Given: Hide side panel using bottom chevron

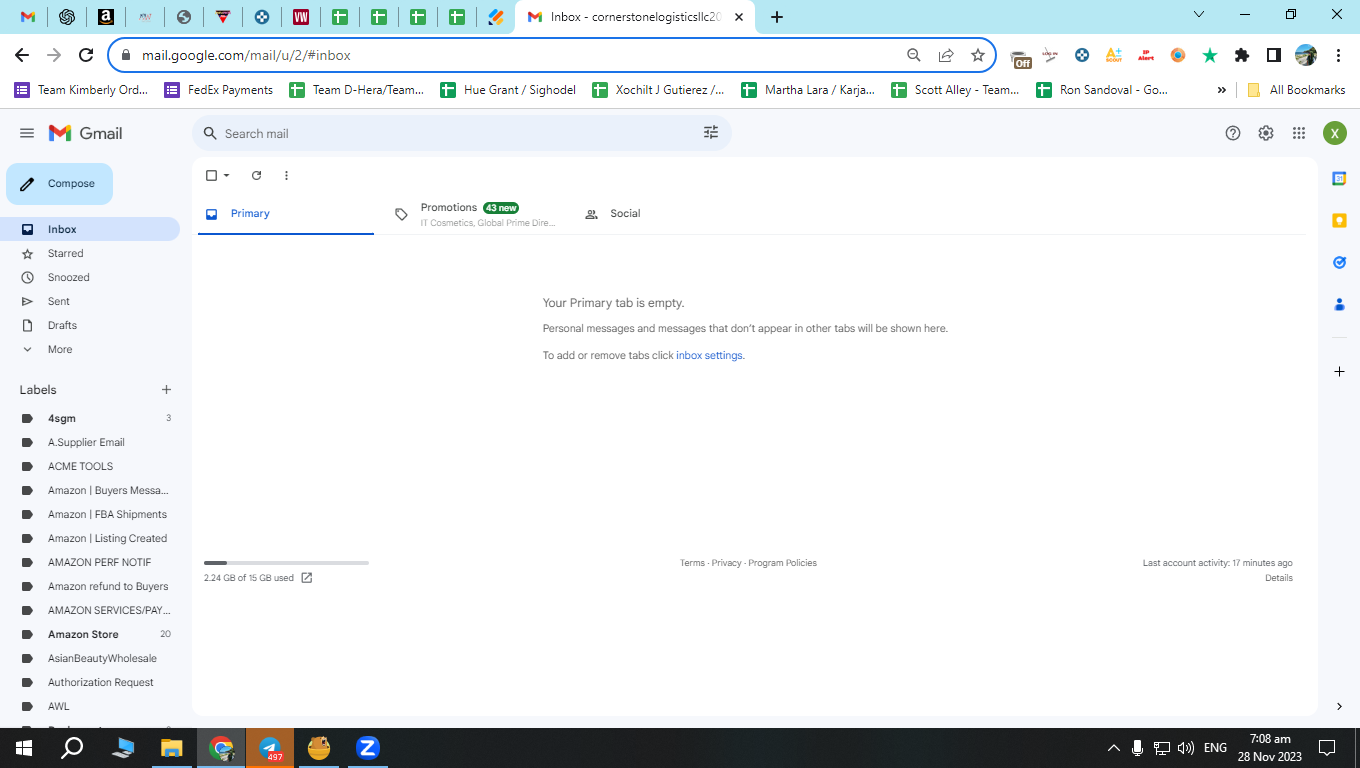Looking at the screenshot, I should [x=1339, y=706].
